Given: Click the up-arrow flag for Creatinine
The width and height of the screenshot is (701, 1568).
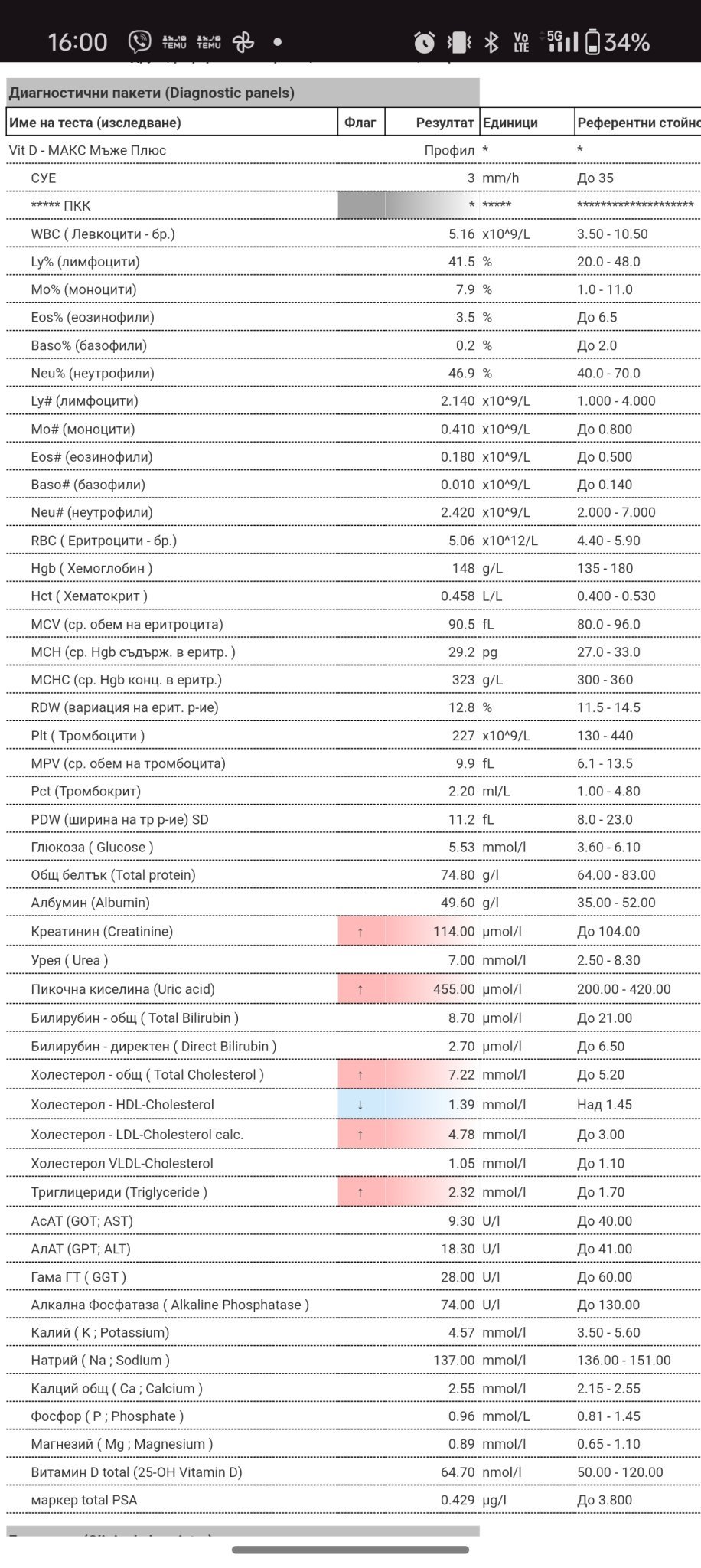Looking at the screenshot, I should pyautogui.click(x=360, y=932).
